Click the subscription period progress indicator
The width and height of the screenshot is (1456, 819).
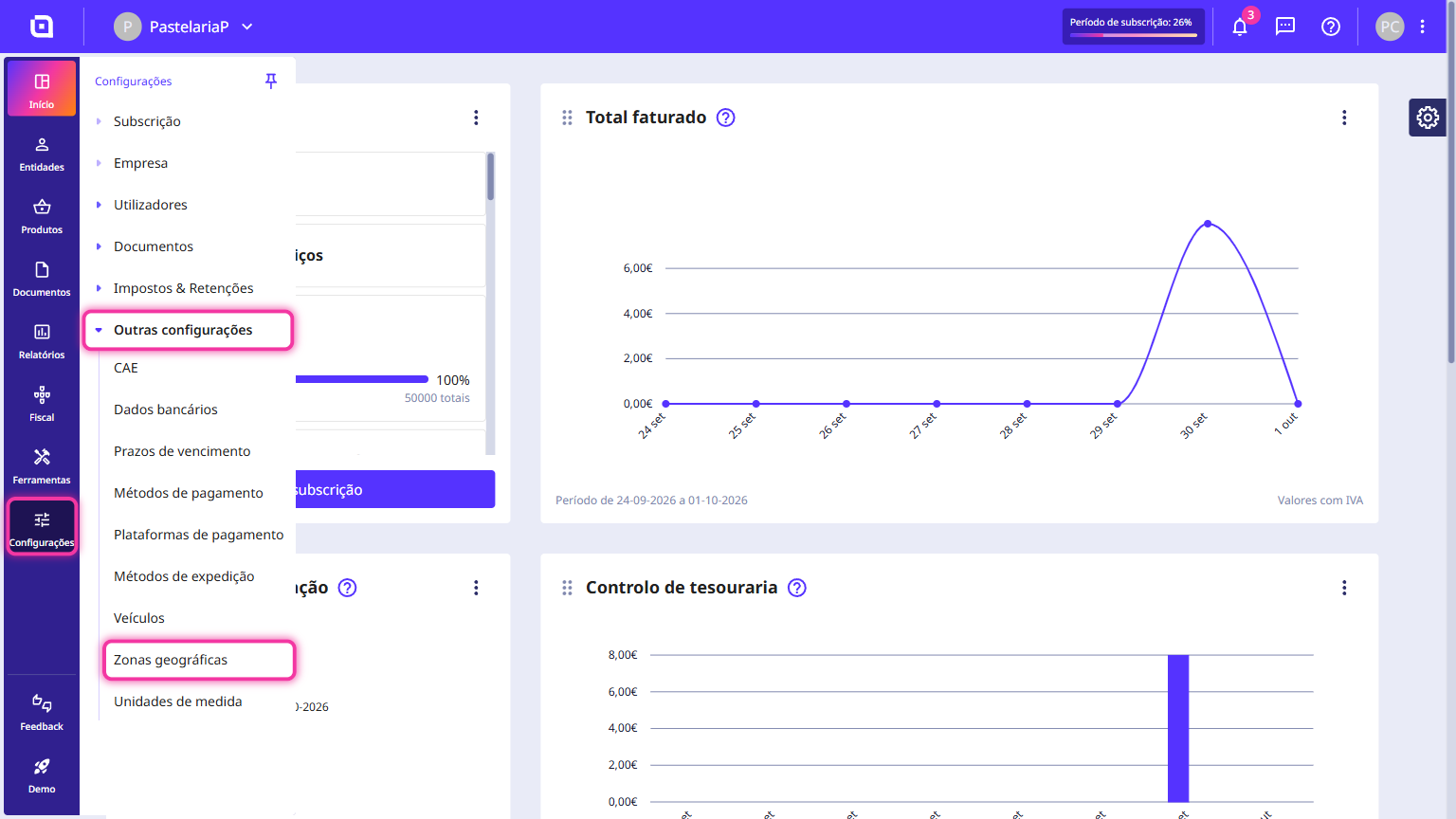pyautogui.click(x=1134, y=27)
